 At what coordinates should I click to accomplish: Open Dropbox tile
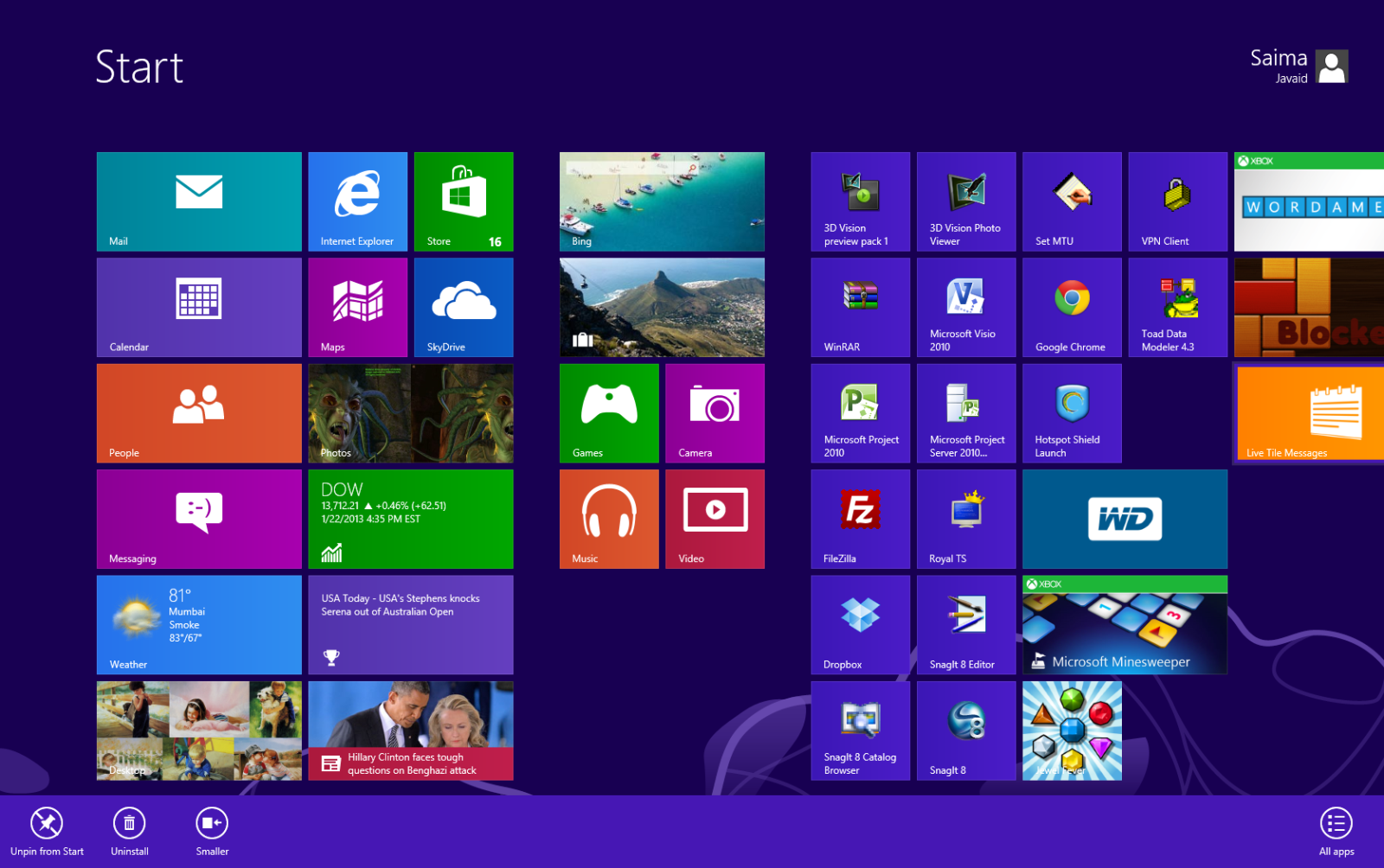click(x=861, y=625)
